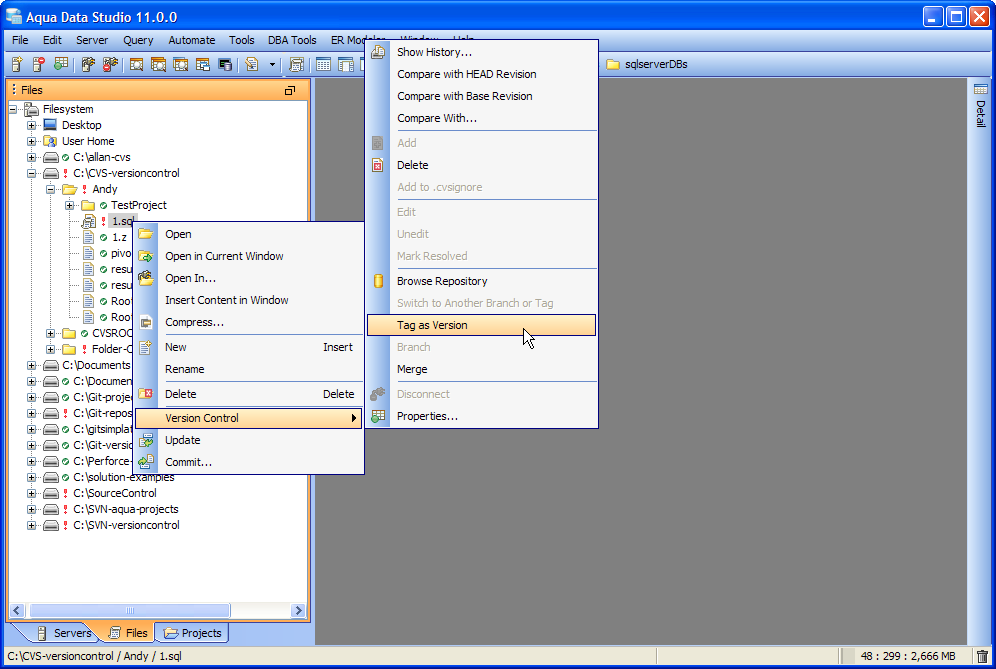Click the plain table grid toolbar icon
This screenshot has width=996, height=669.
pos(323,64)
